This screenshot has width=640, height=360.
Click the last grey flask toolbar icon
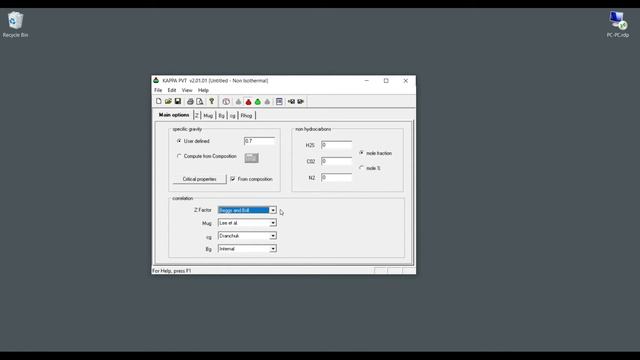point(267,101)
